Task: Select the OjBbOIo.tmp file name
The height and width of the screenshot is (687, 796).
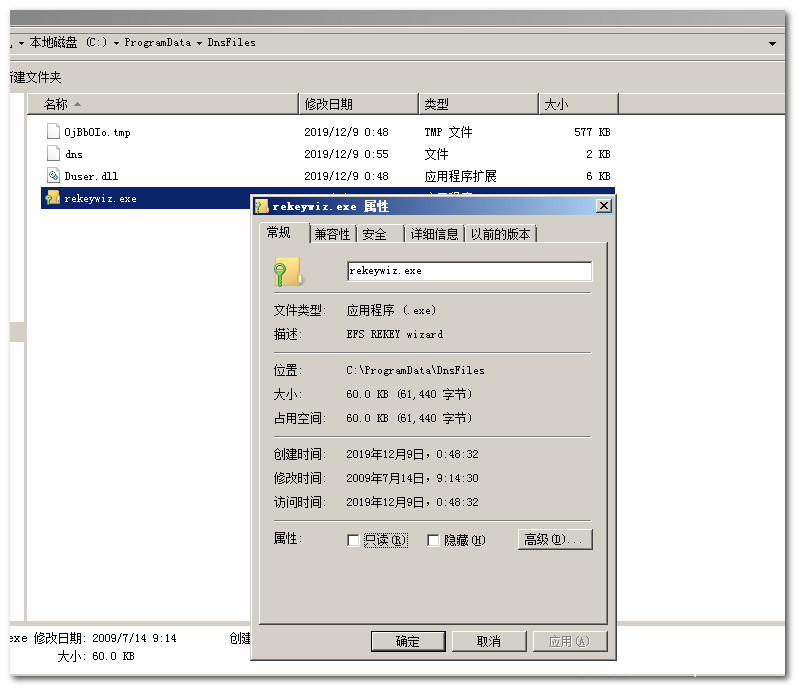Action: pos(97,133)
